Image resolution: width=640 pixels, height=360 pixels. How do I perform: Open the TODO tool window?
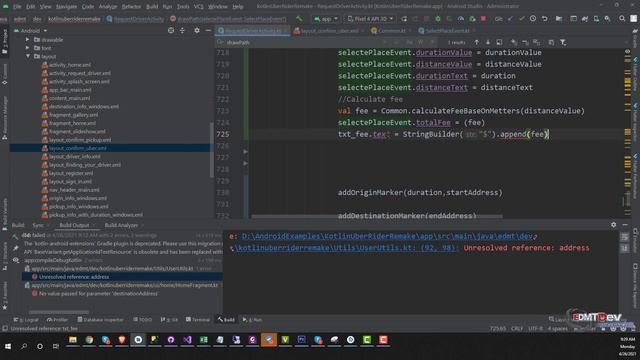click(x=142, y=320)
